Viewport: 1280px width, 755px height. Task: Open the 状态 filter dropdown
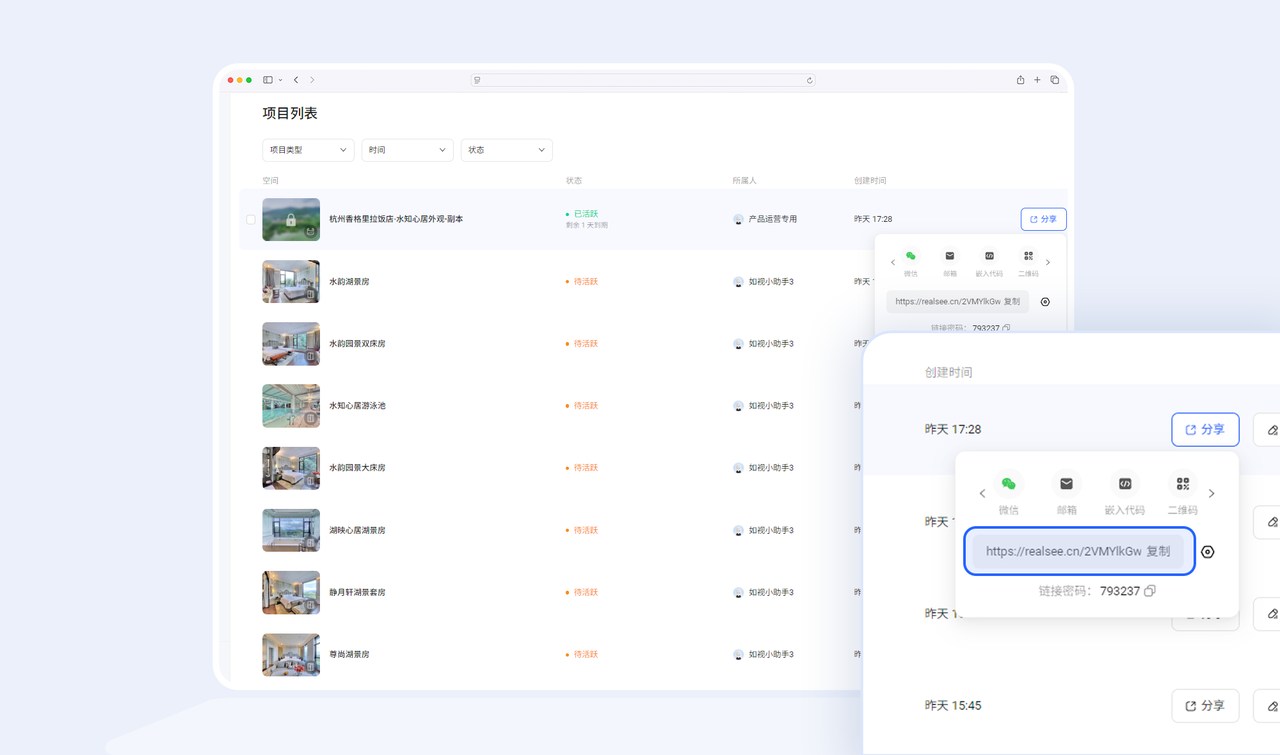506,150
